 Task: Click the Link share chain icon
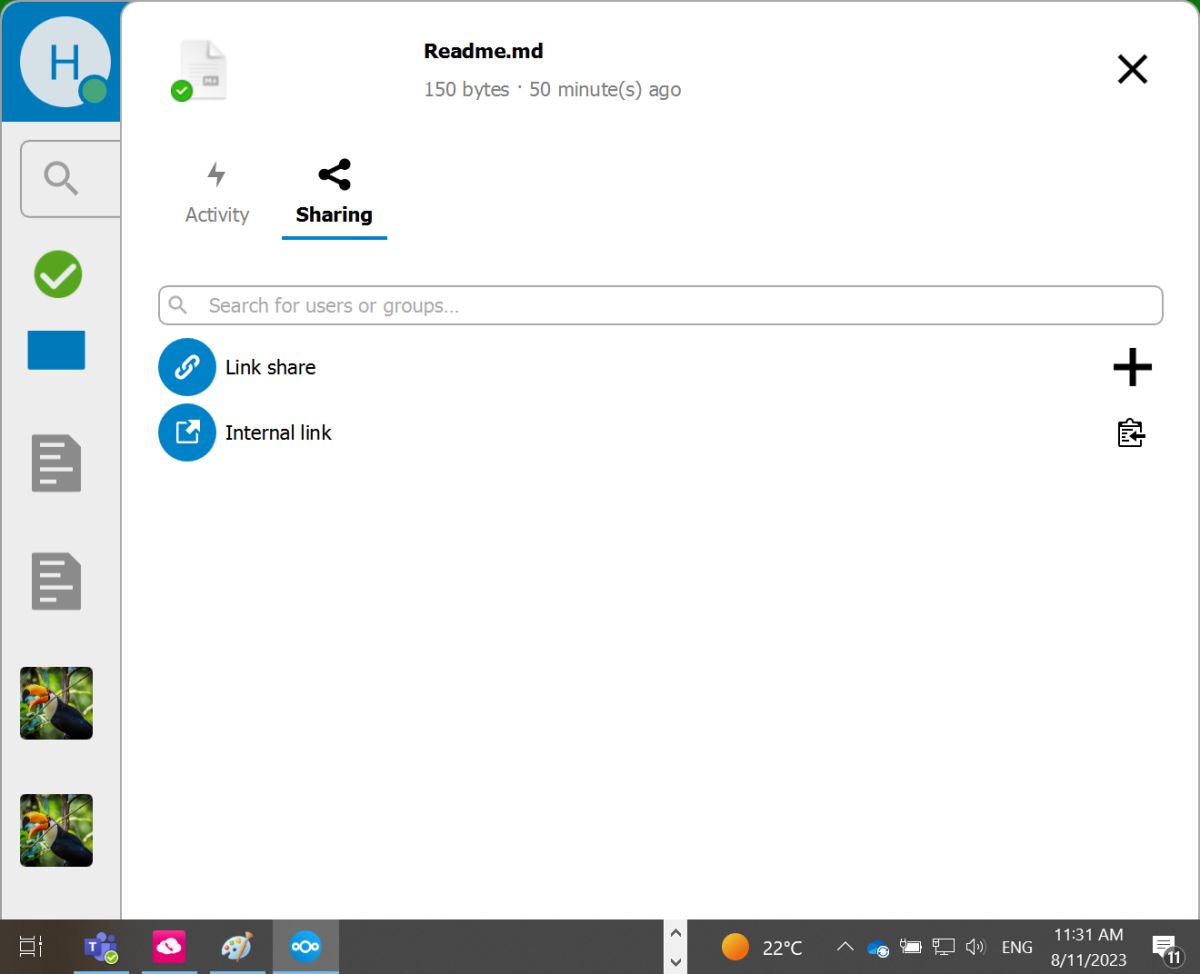click(x=187, y=367)
